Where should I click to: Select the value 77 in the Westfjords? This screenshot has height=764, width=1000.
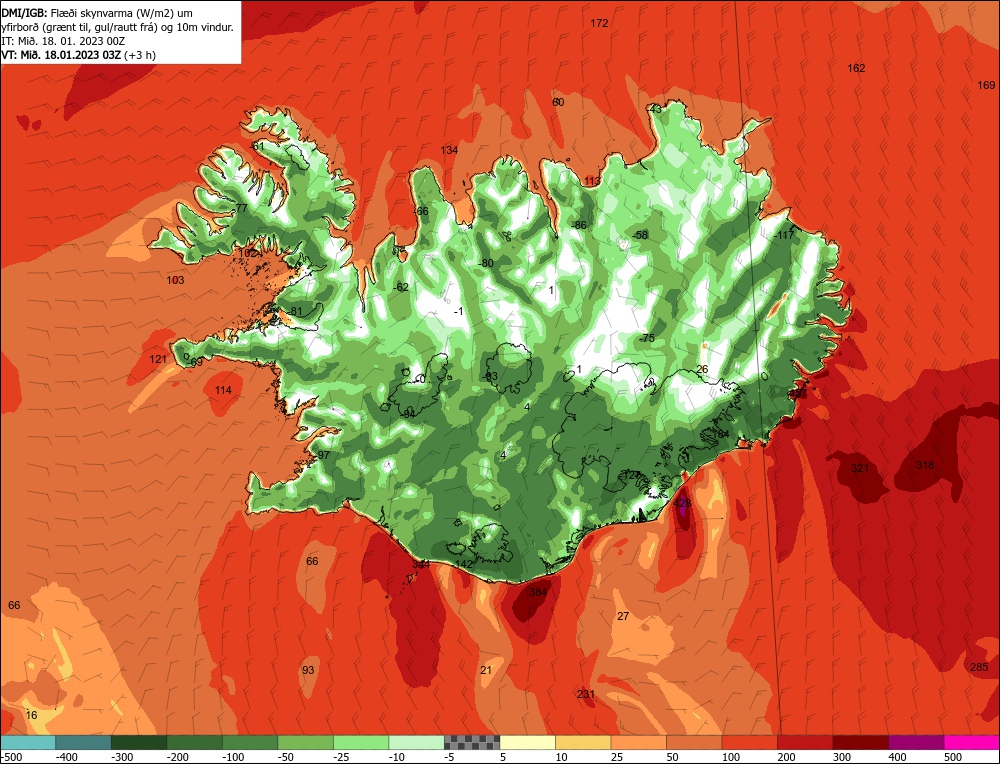pos(241,208)
